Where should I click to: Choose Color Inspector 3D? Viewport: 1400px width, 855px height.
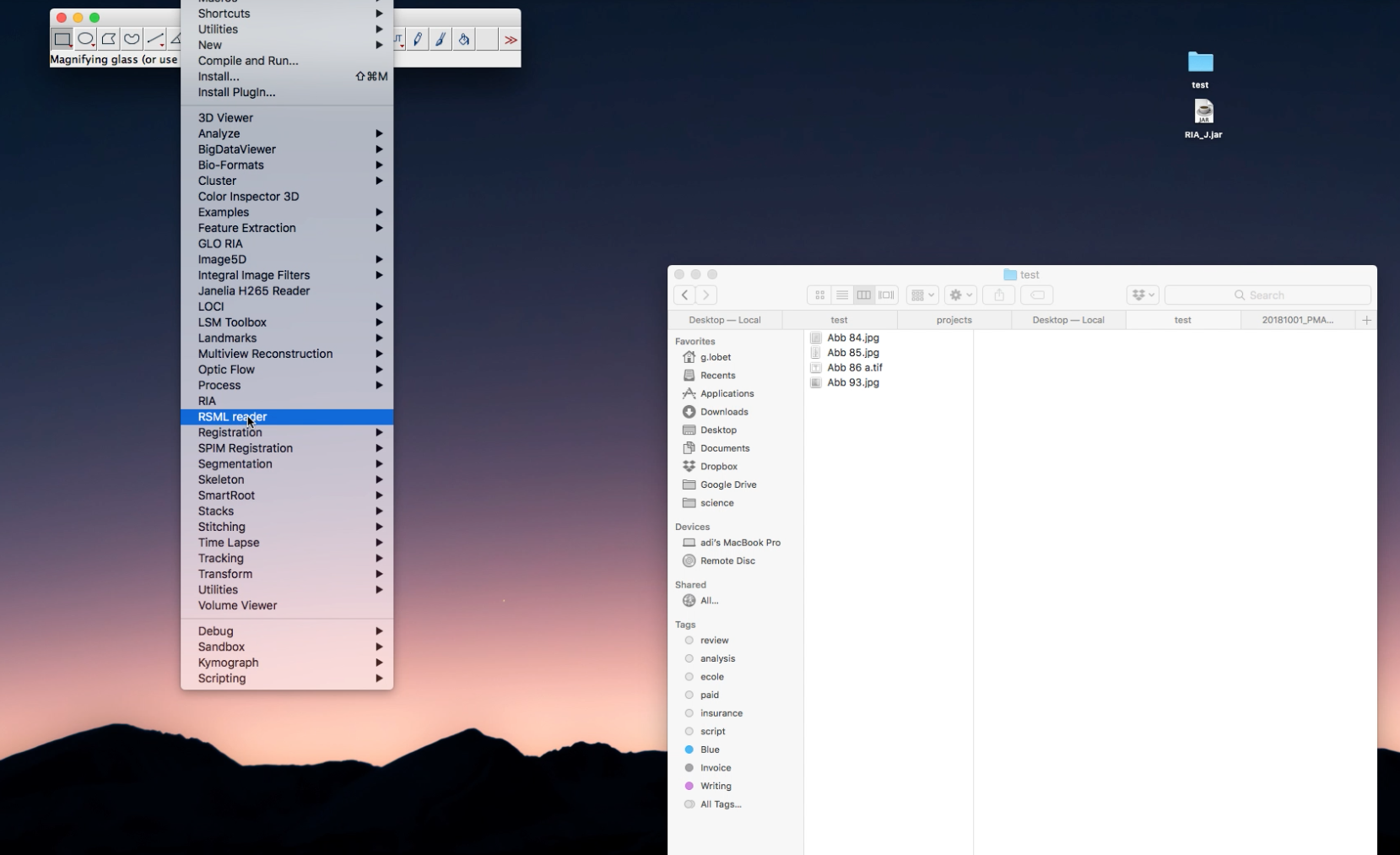[287, 197]
